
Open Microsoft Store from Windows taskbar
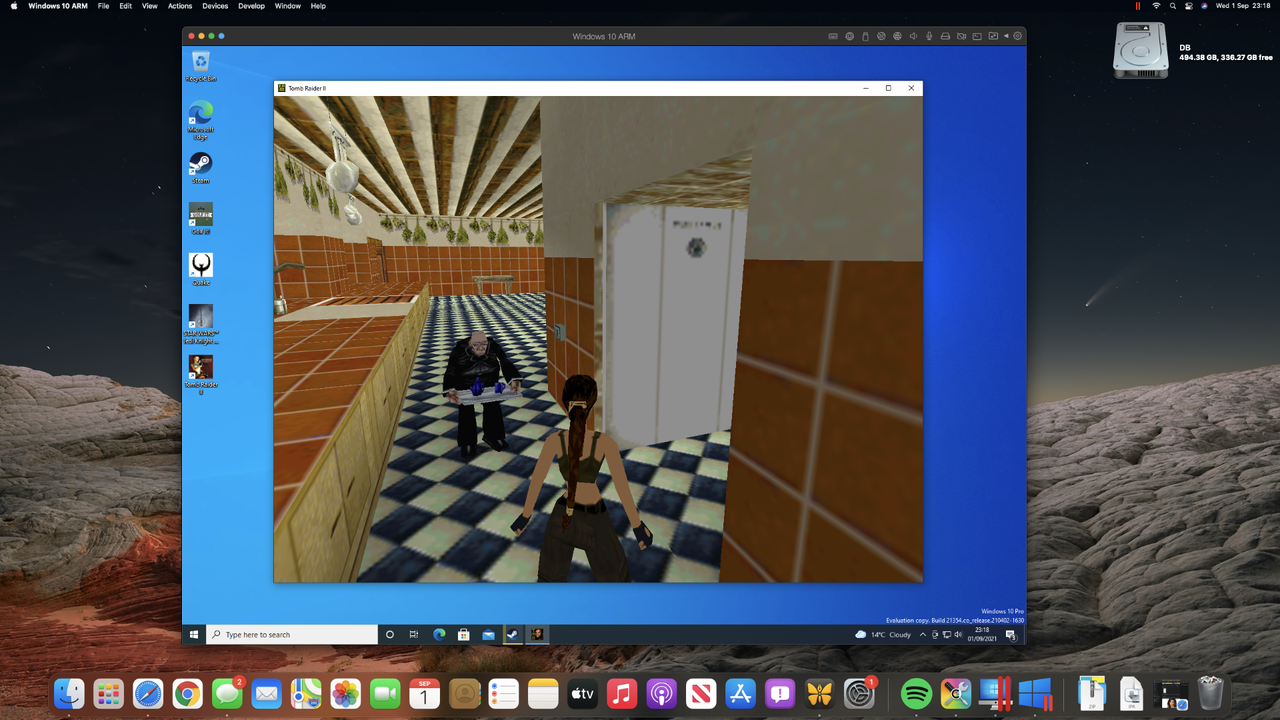point(464,635)
